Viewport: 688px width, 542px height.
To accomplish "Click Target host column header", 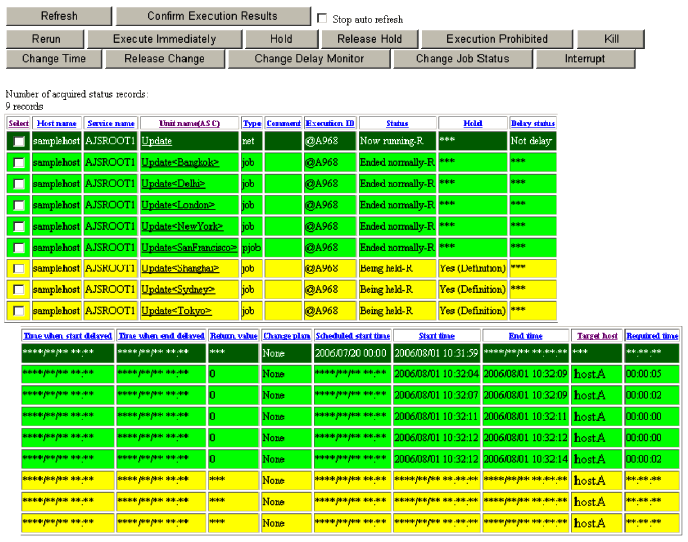I will click(596, 336).
